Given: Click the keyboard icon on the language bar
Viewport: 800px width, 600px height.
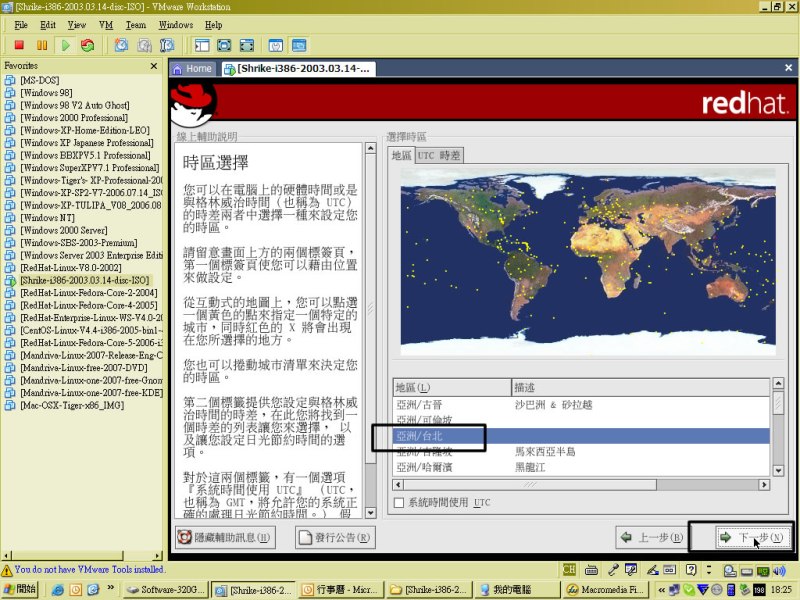Looking at the screenshot, I should pos(591,570).
